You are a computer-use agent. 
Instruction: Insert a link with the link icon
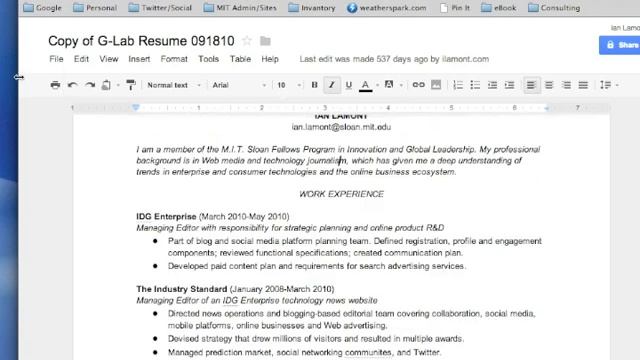pos(418,85)
